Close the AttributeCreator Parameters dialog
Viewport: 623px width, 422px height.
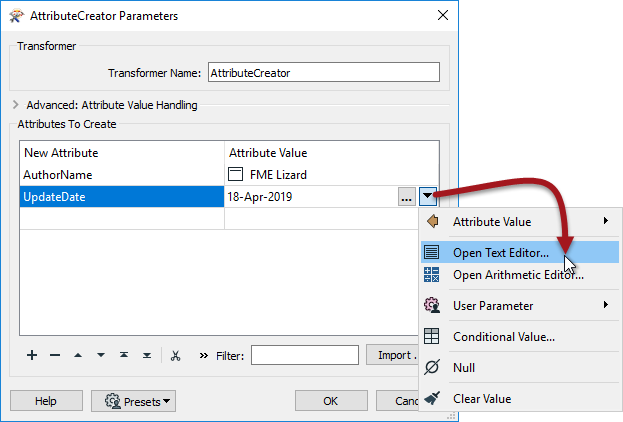click(x=443, y=15)
